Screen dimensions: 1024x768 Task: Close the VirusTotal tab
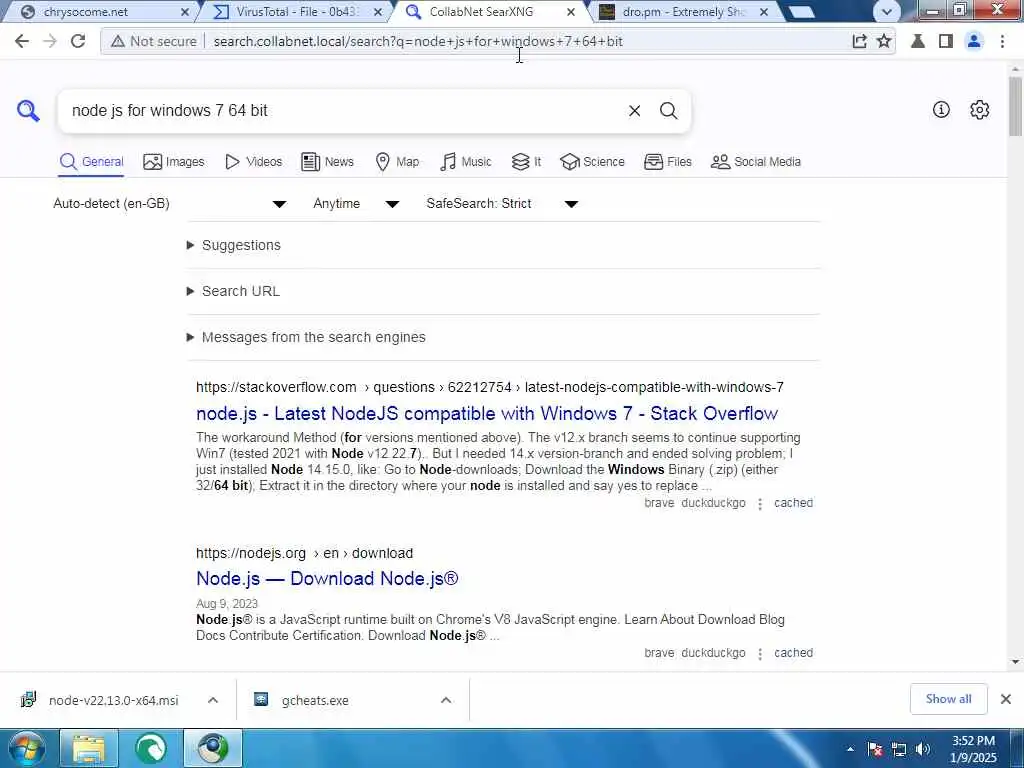click(377, 12)
